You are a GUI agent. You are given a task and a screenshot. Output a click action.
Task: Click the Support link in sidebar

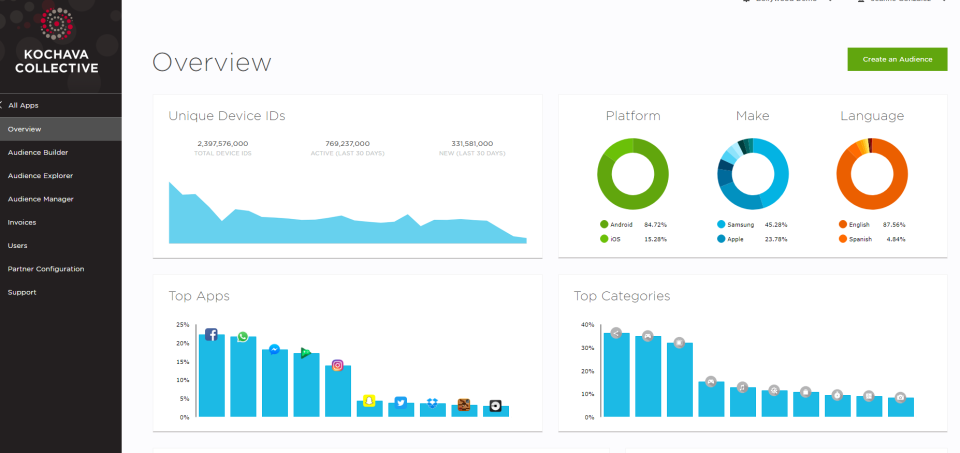point(22,292)
